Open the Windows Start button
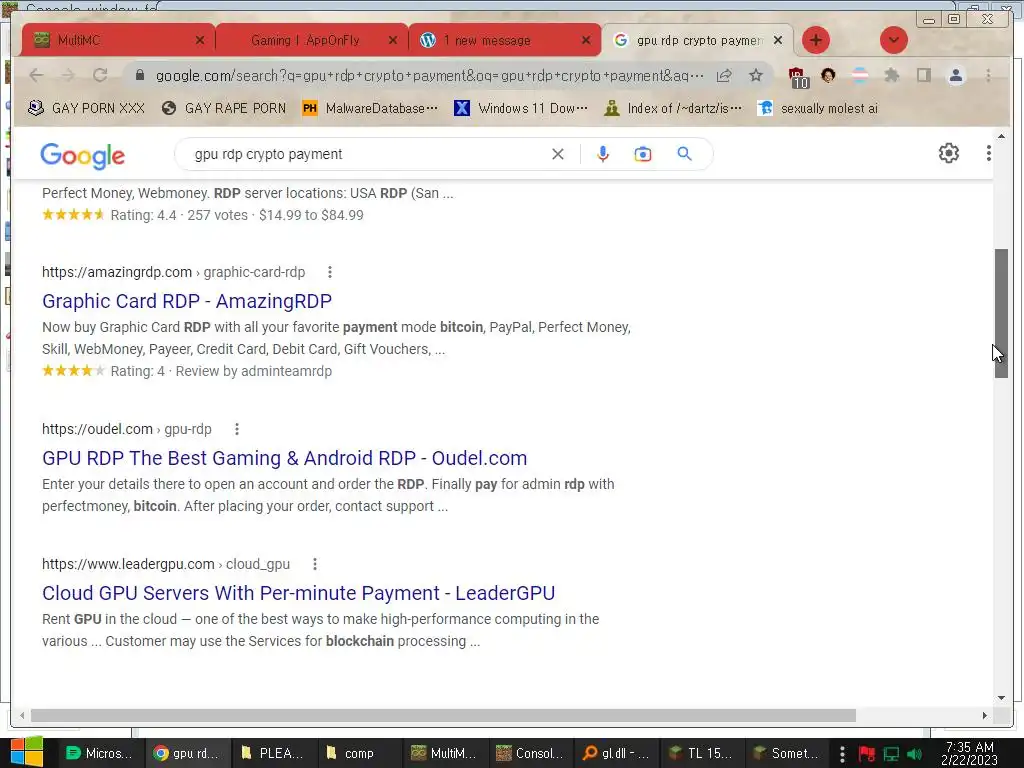Image resolution: width=1024 pixels, height=768 pixels. tap(27, 752)
